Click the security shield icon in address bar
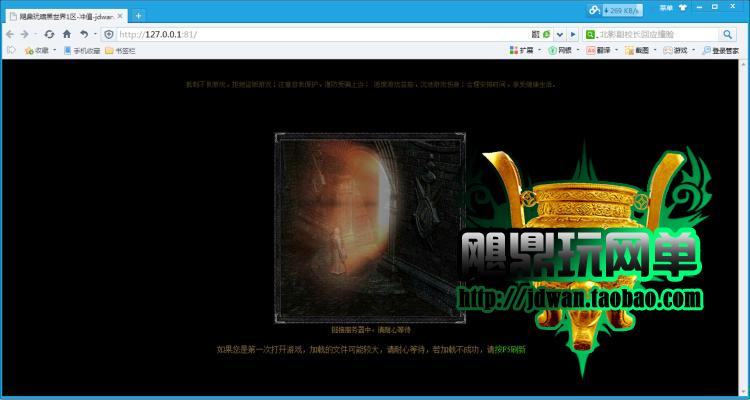The height and width of the screenshot is (400, 750). tap(109, 34)
